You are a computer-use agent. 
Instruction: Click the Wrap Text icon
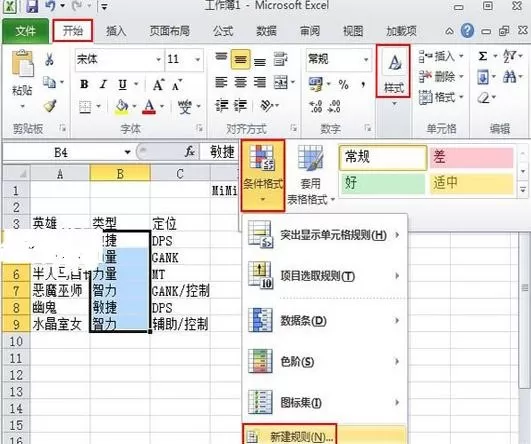280,59
